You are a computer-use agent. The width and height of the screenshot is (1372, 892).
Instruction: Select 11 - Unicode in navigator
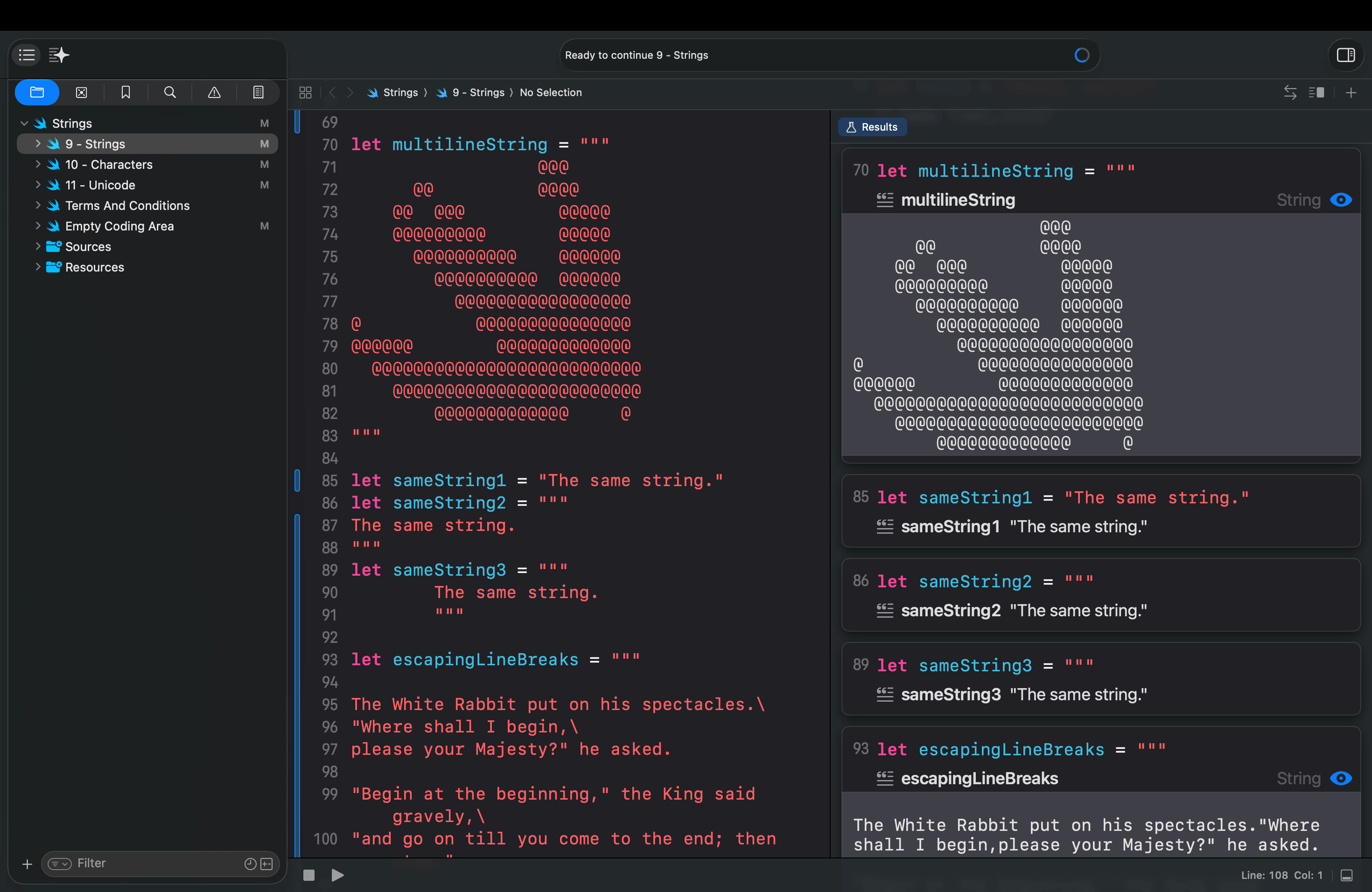pyautogui.click(x=147, y=185)
